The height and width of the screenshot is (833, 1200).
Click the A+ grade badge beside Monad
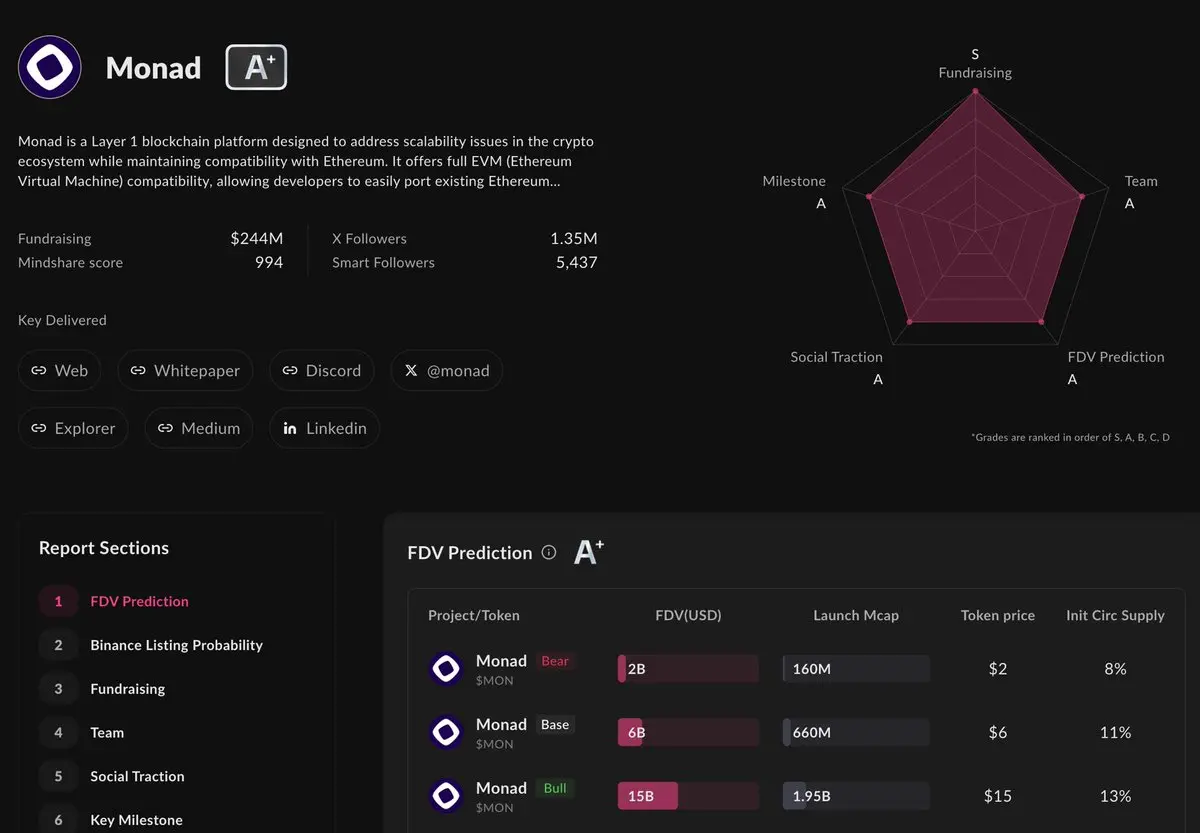pos(256,67)
